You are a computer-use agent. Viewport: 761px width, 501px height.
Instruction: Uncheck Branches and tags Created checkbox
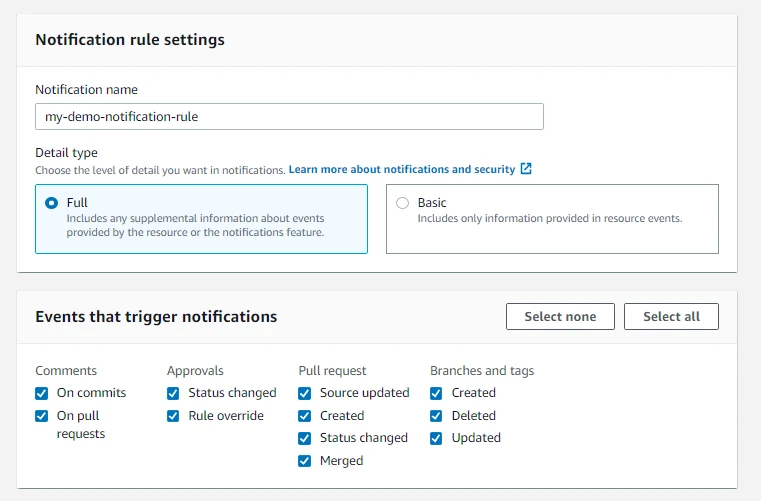[x=437, y=393]
